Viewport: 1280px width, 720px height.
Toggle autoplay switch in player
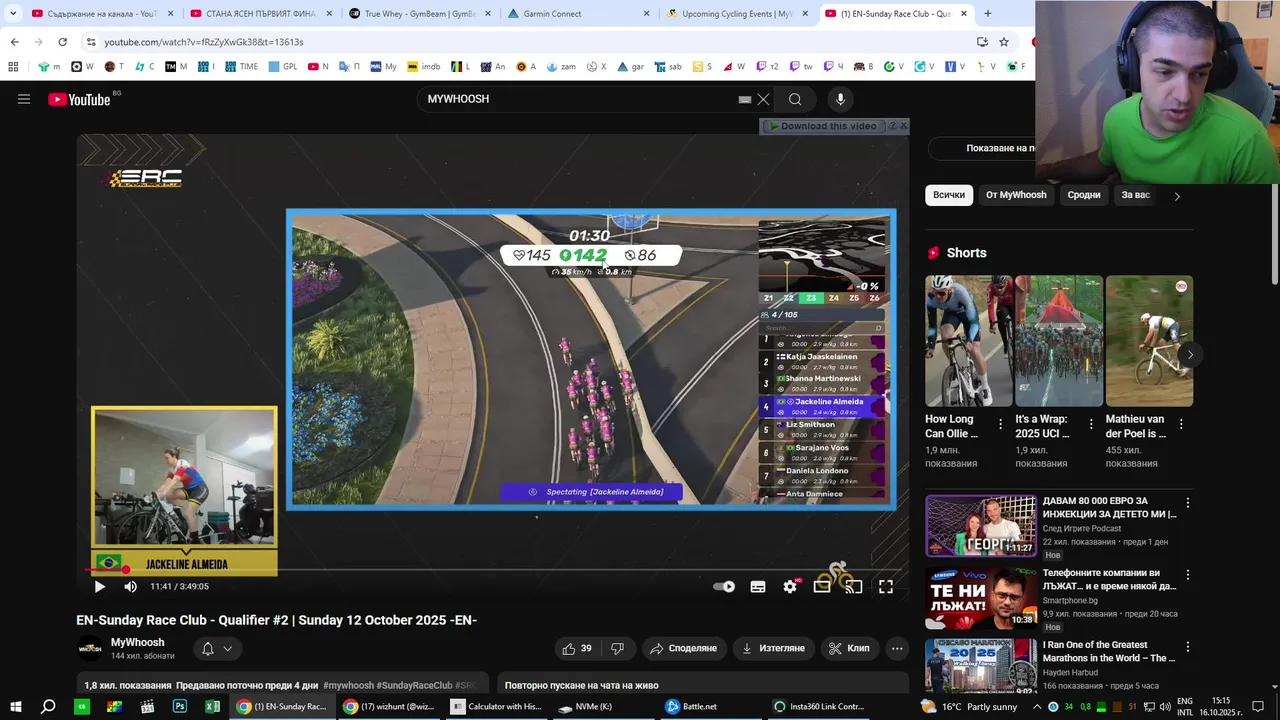724,587
